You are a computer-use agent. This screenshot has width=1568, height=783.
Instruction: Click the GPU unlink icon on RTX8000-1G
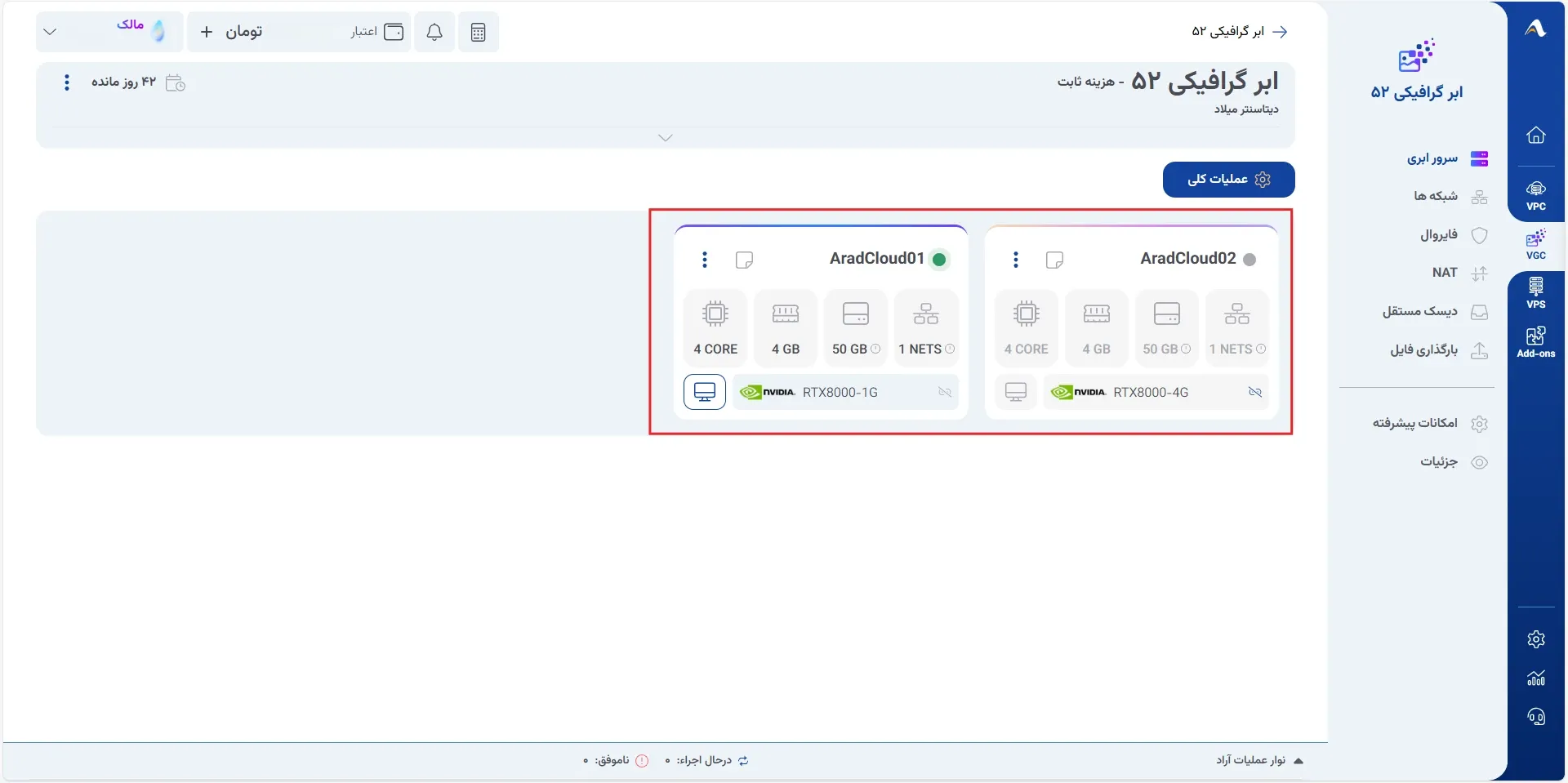point(945,392)
